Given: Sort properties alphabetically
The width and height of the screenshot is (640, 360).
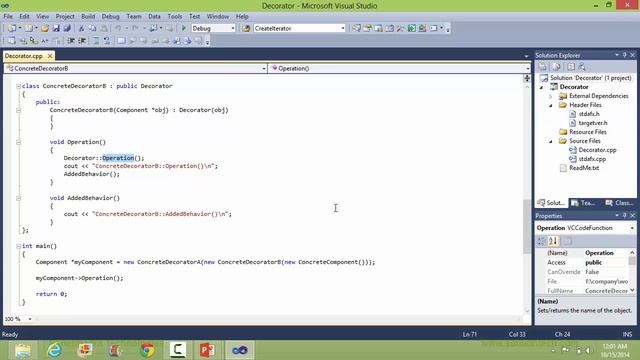Looking at the screenshot, I should pos(553,241).
